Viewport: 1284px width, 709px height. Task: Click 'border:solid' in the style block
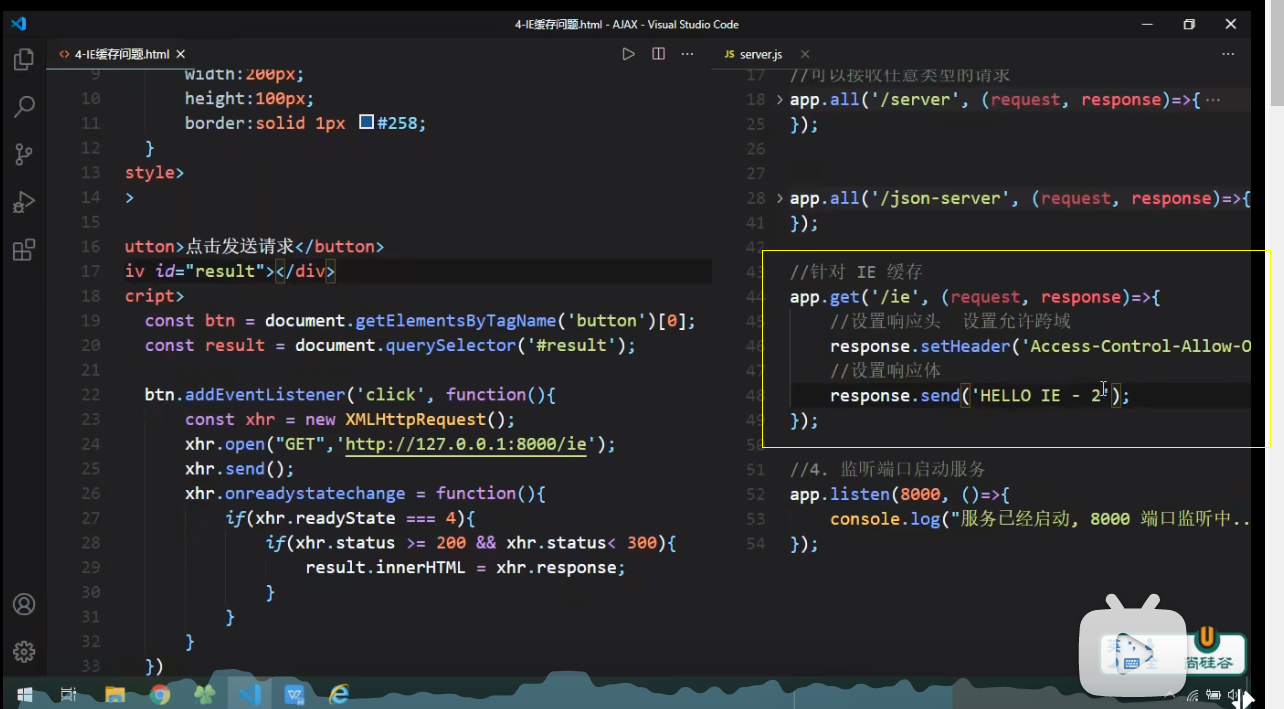245,123
